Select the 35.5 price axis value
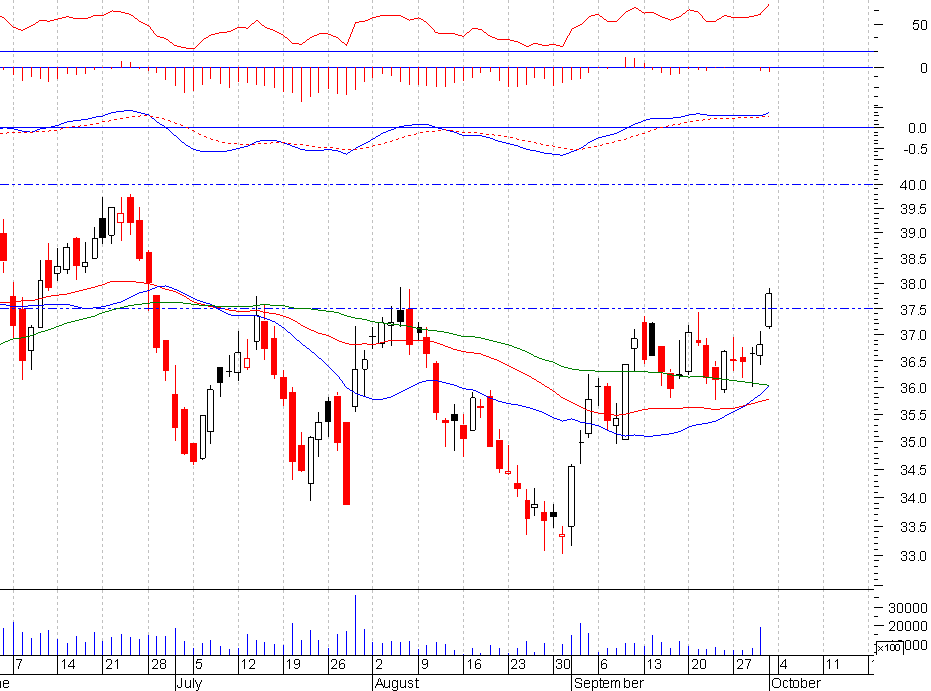Screen dimensions: 931x691 coord(913,415)
